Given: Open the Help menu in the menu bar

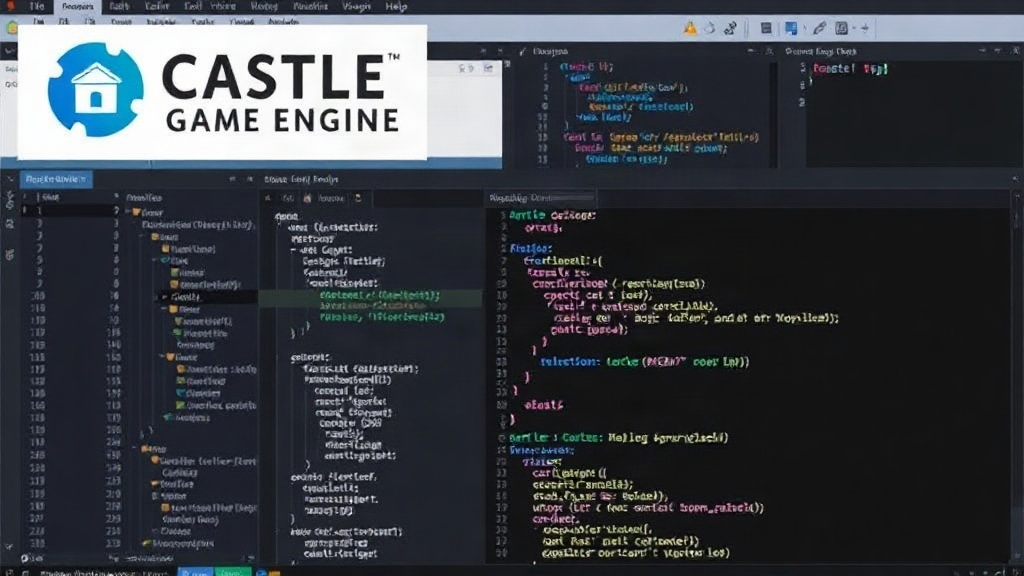Looking at the screenshot, I should point(396,7).
